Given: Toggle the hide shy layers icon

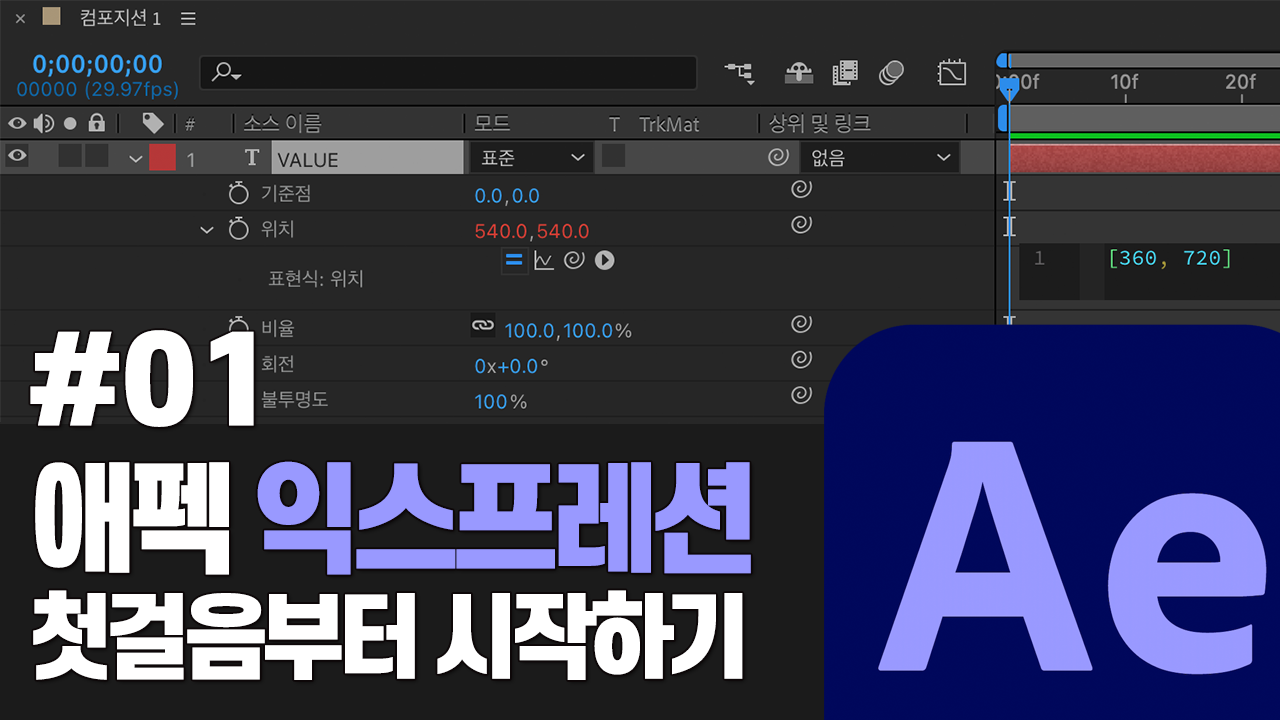Looking at the screenshot, I should [x=798, y=73].
